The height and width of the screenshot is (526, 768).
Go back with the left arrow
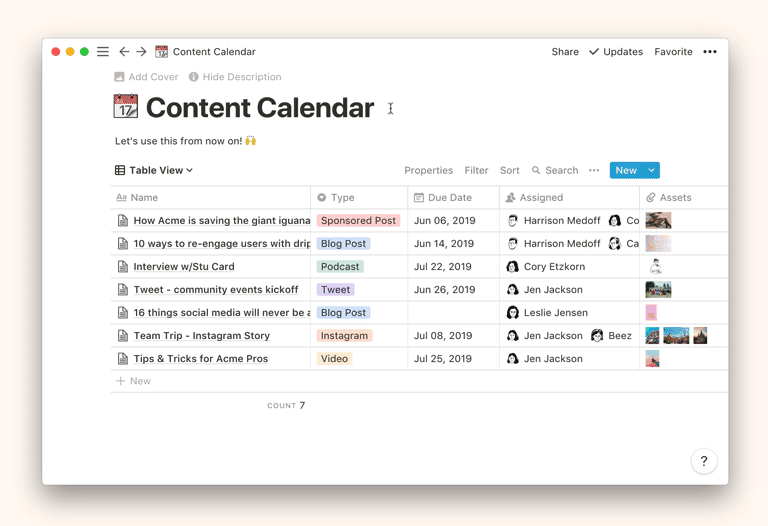124,52
